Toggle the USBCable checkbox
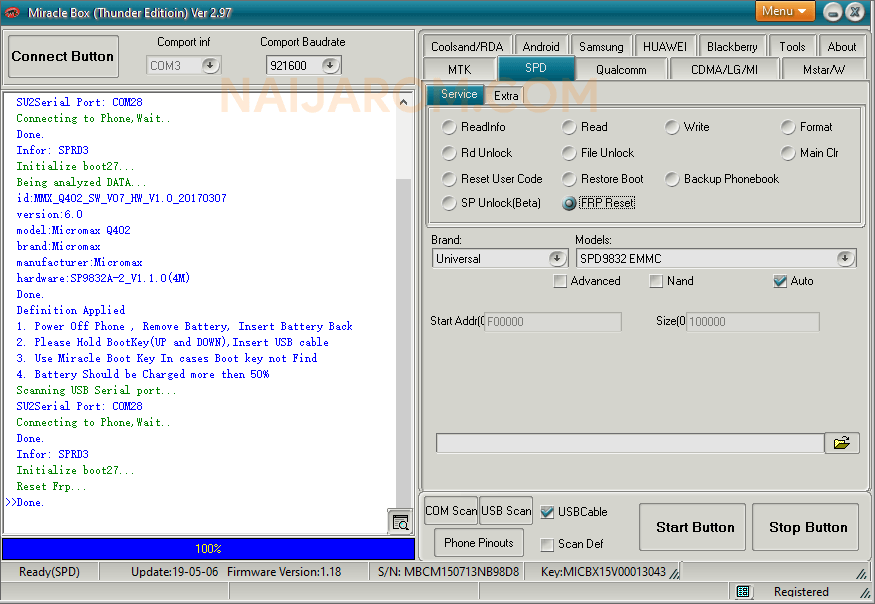This screenshot has width=875, height=604. click(547, 512)
